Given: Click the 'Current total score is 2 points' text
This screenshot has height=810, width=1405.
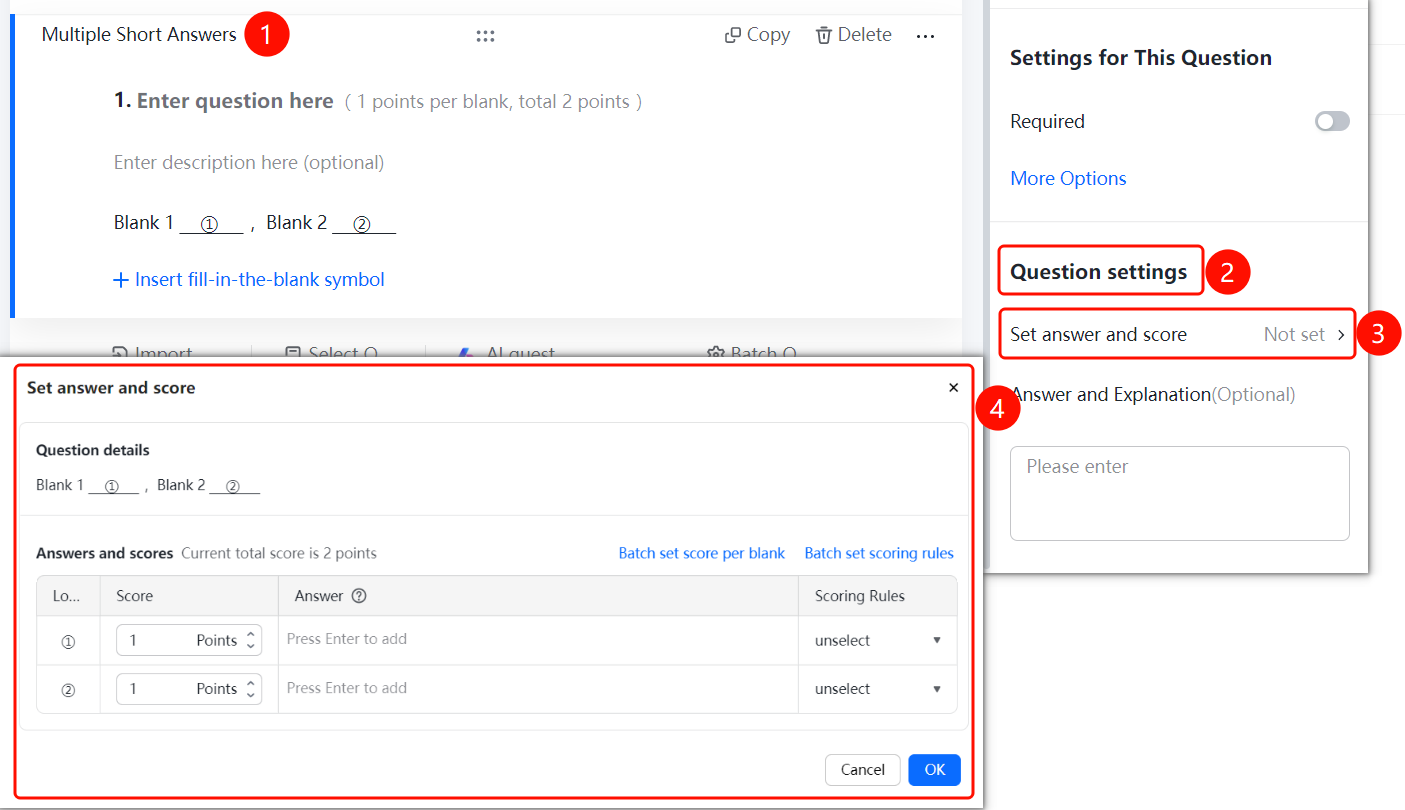Looking at the screenshot, I should [279, 553].
